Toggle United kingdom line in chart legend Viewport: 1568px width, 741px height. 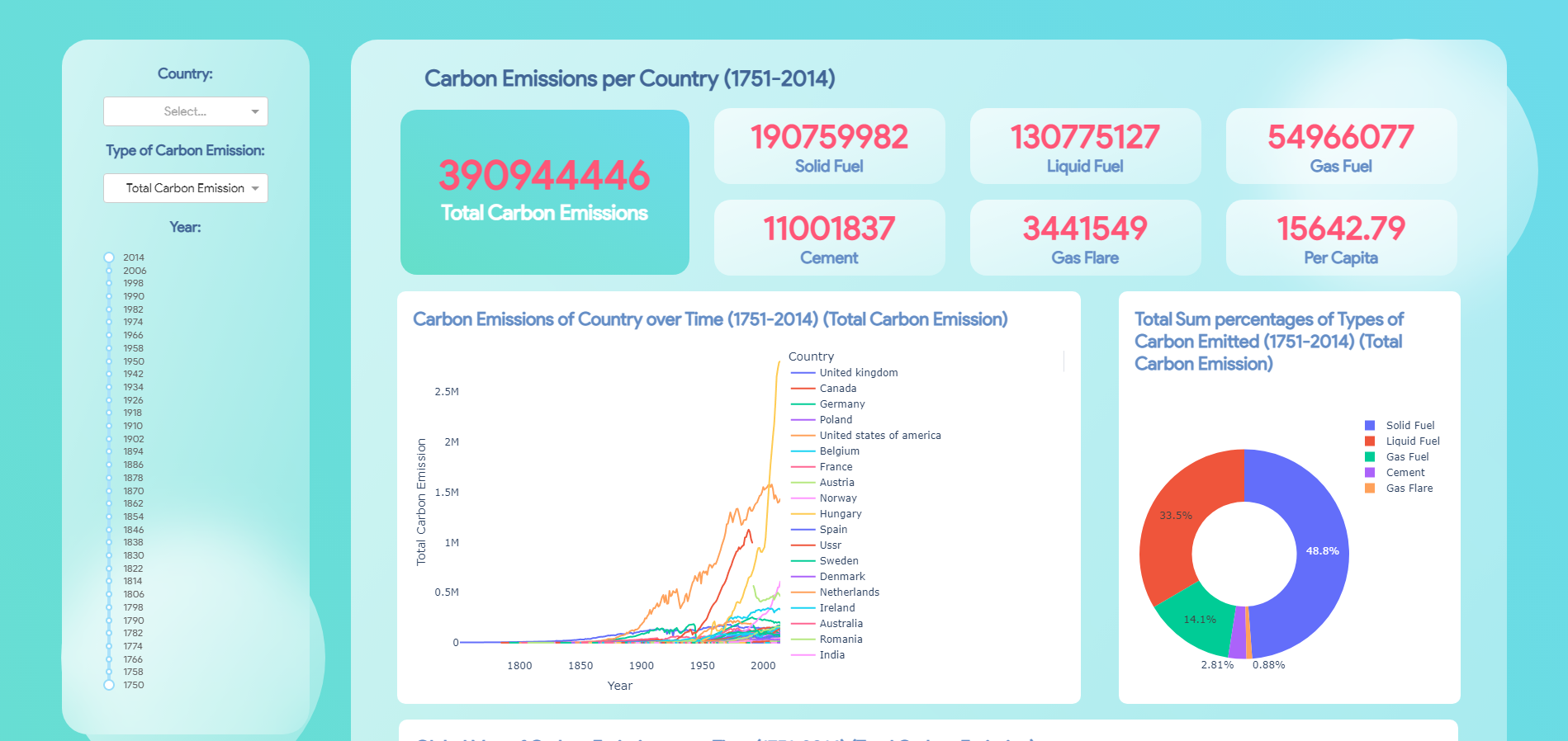[x=844, y=373]
